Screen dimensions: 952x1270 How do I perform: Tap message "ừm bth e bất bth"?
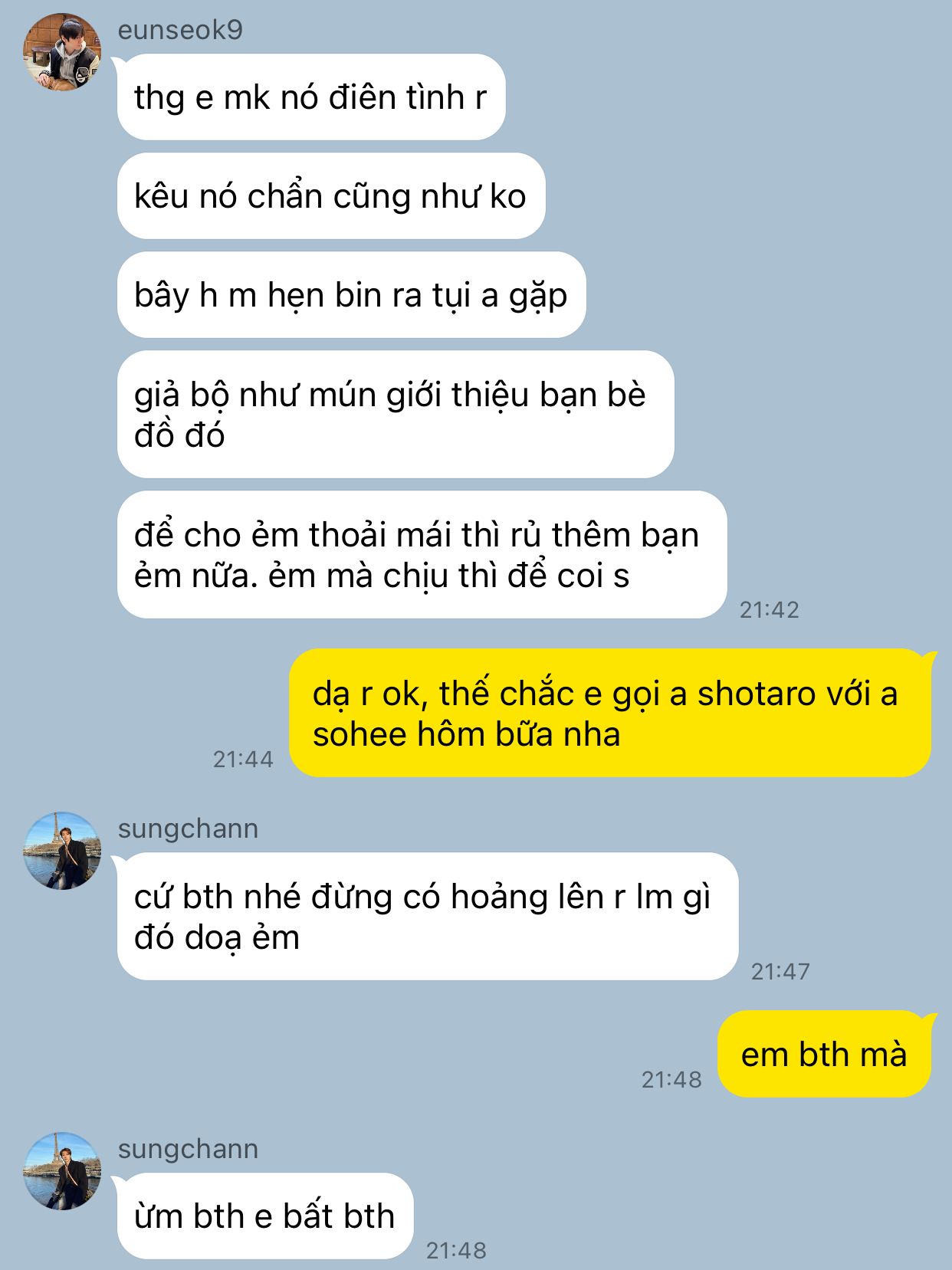pos(264,1216)
